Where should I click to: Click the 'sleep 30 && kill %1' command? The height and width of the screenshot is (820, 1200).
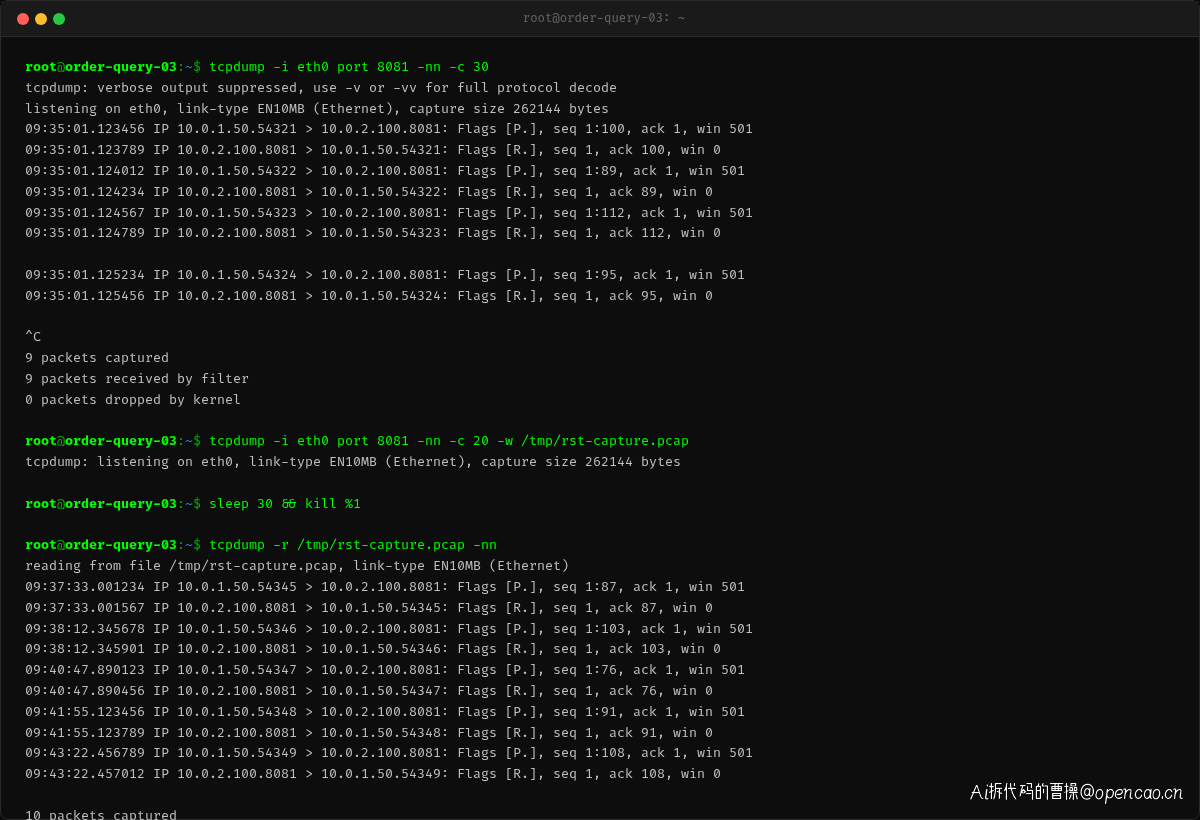[285, 504]
